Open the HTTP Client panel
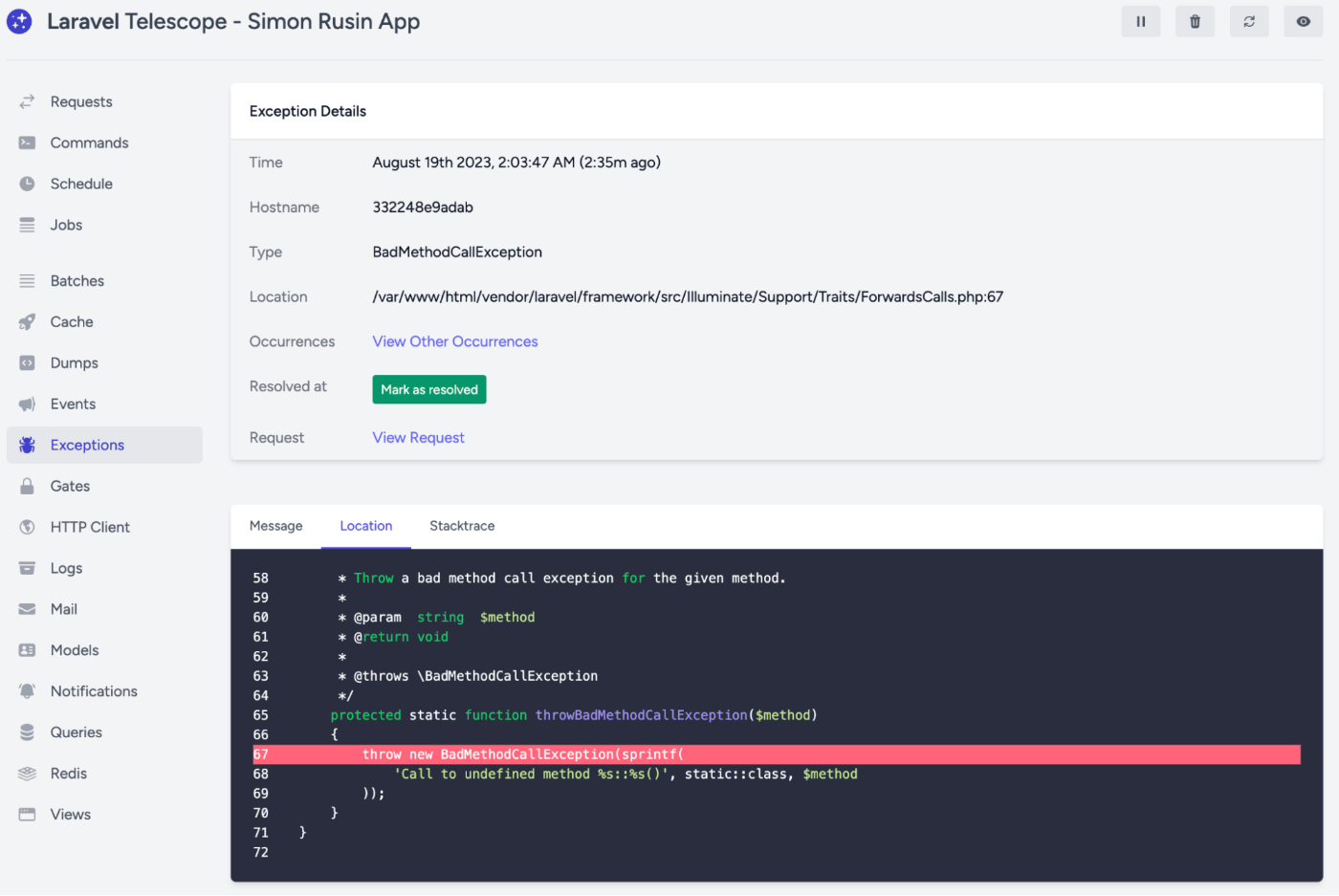Viewport: 1339px width, 896px height. (90, 527)
